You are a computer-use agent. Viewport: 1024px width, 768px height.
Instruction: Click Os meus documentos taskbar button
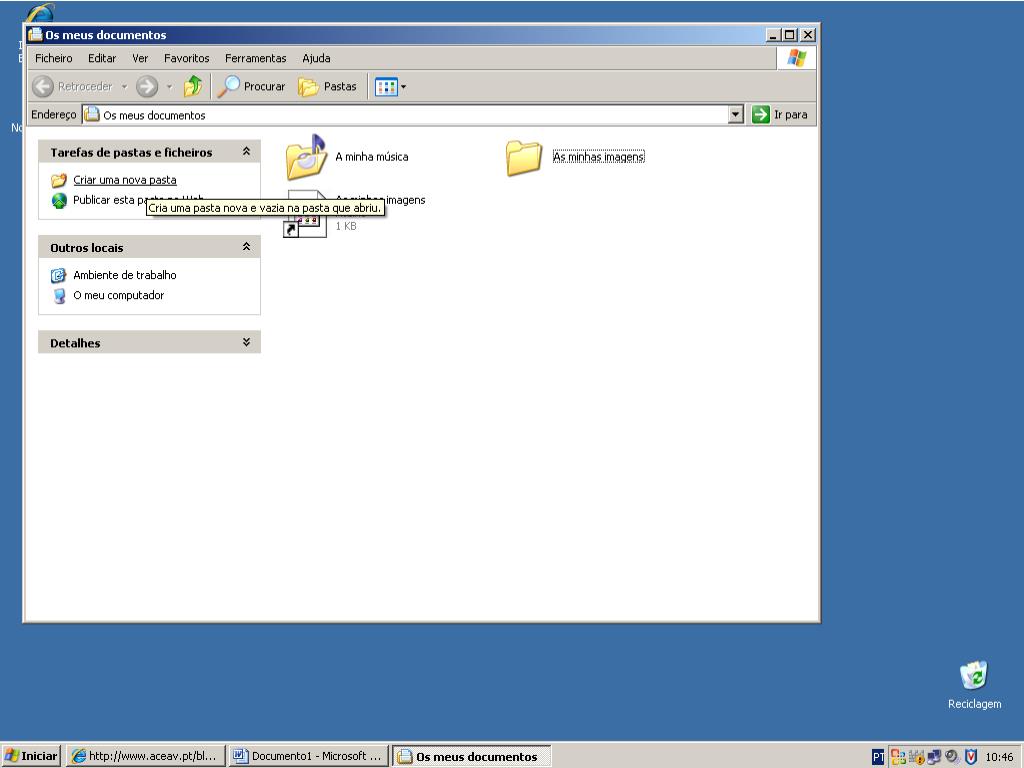click(x=472, y=756)
